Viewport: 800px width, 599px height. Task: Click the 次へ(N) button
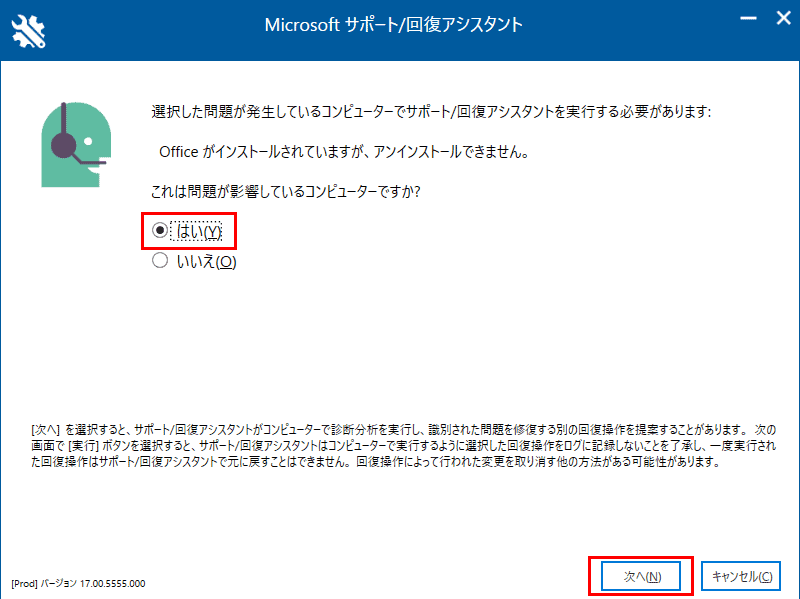[x=640, y=577]
